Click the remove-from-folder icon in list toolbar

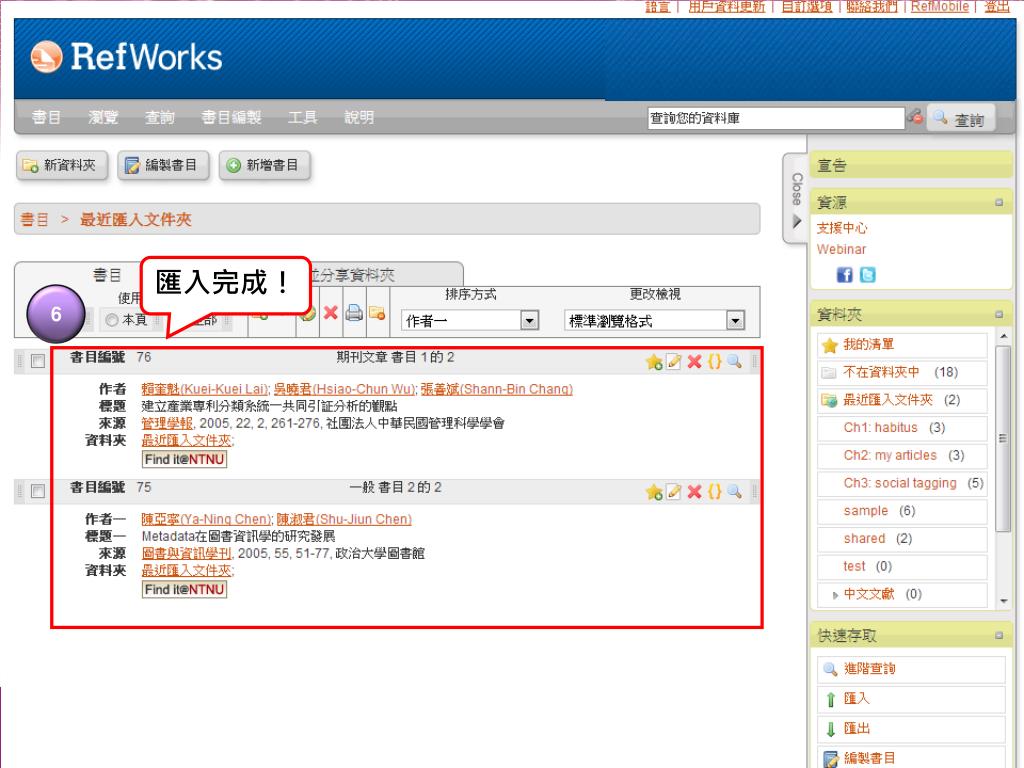pyautogui.click(x=377, y=313)
